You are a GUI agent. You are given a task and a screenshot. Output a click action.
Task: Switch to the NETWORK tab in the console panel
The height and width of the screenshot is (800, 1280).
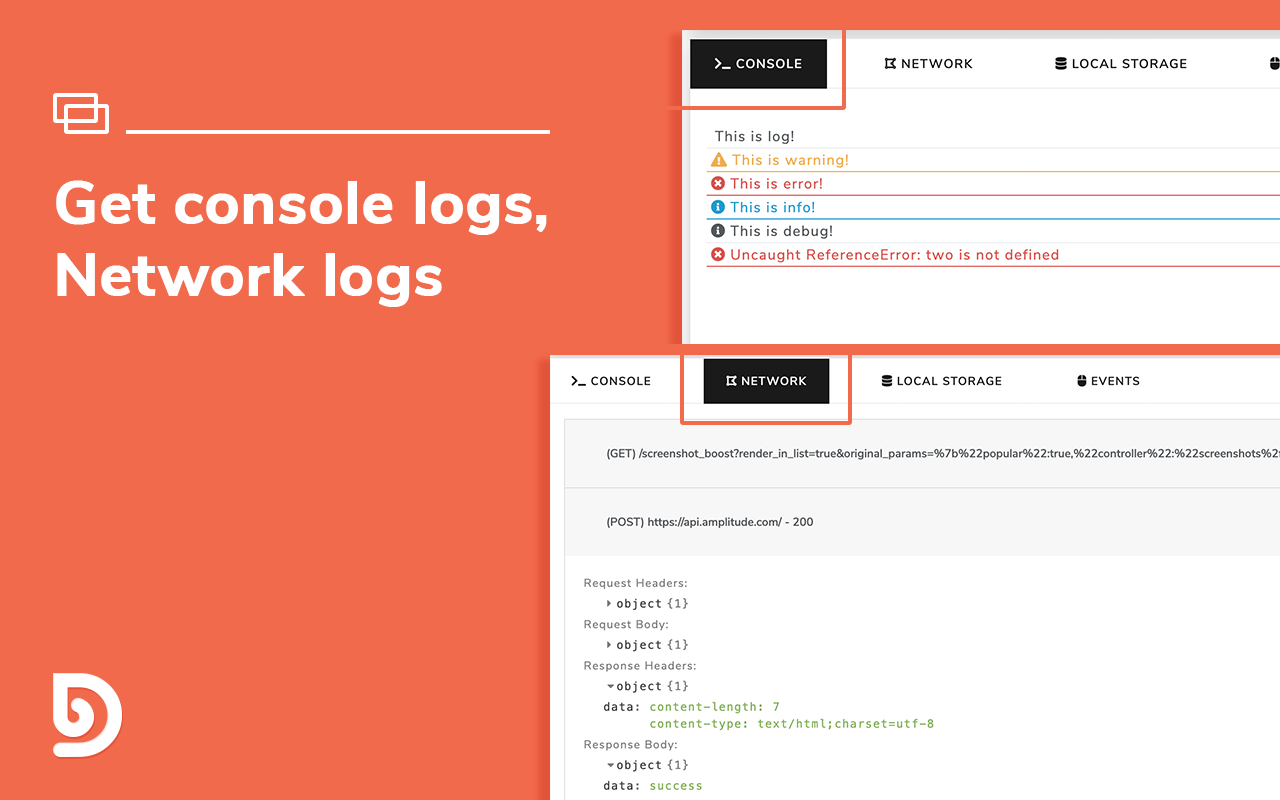click(x=929, y=64)
